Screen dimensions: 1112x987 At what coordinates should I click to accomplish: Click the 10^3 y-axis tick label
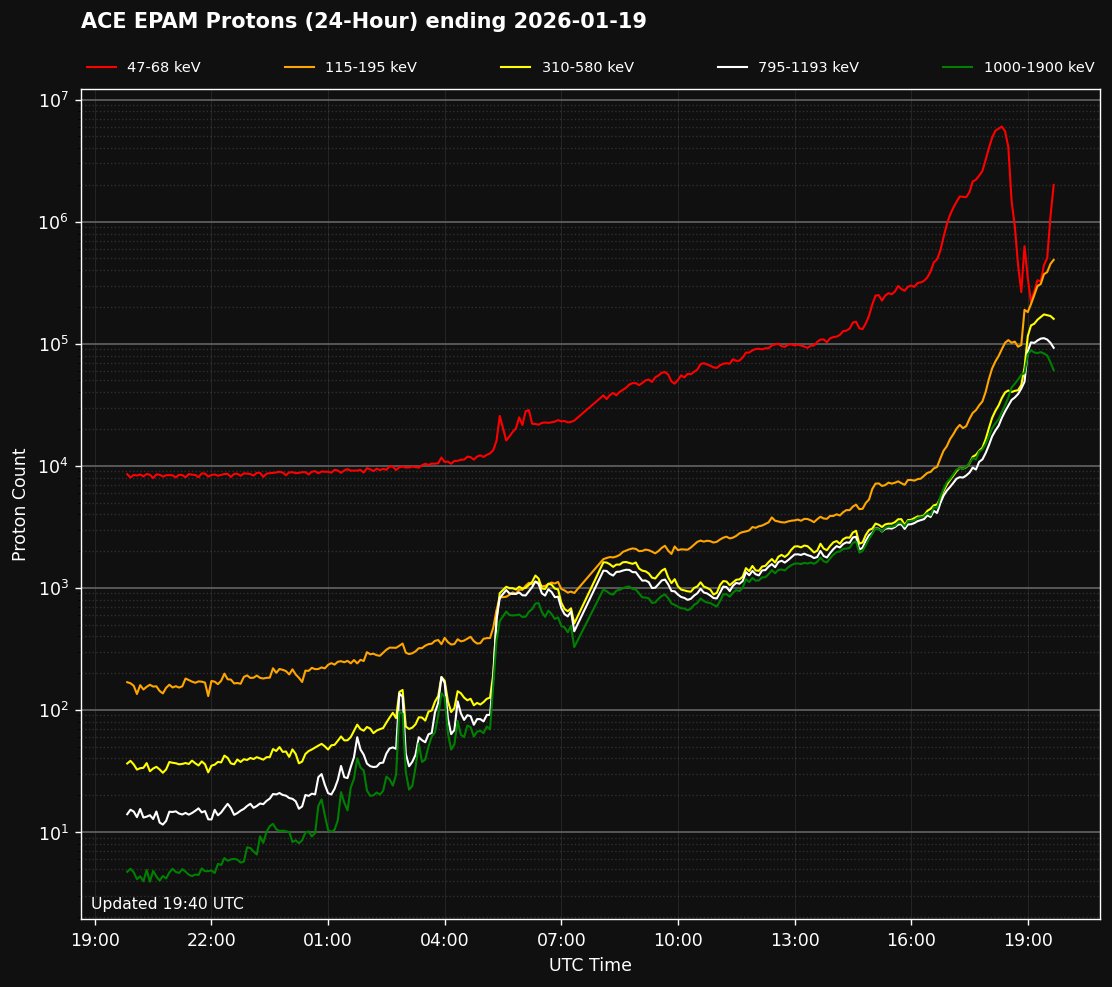pyautogui.click(x=54, y=588)
